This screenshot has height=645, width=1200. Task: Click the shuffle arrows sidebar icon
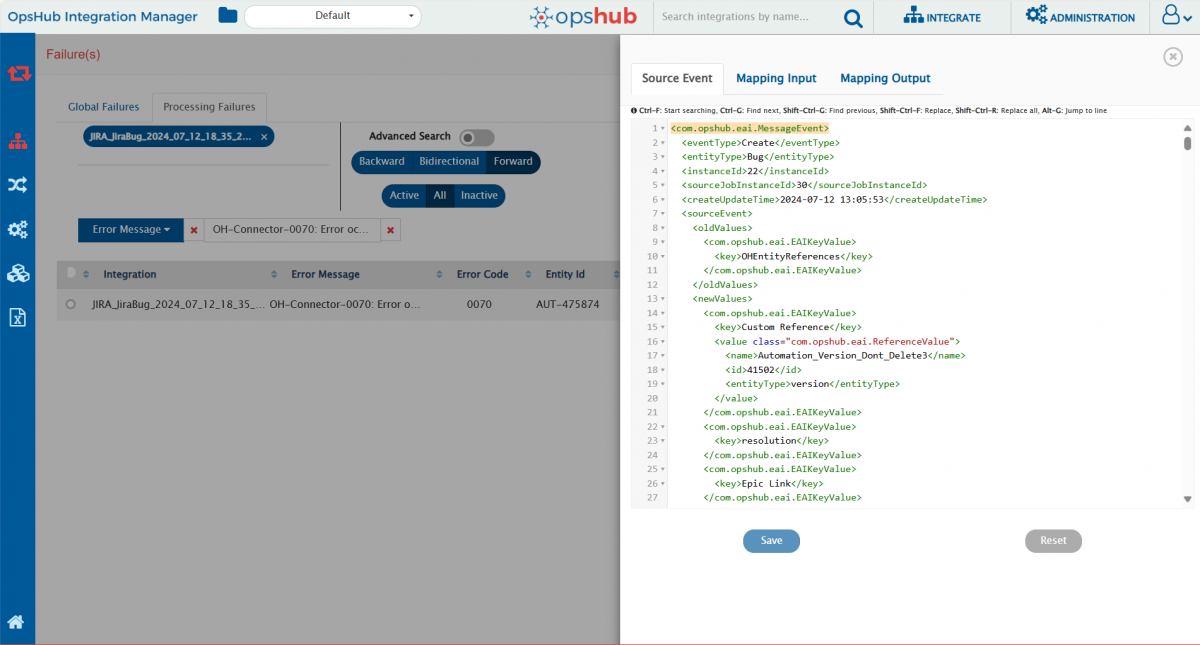point(17,185)
